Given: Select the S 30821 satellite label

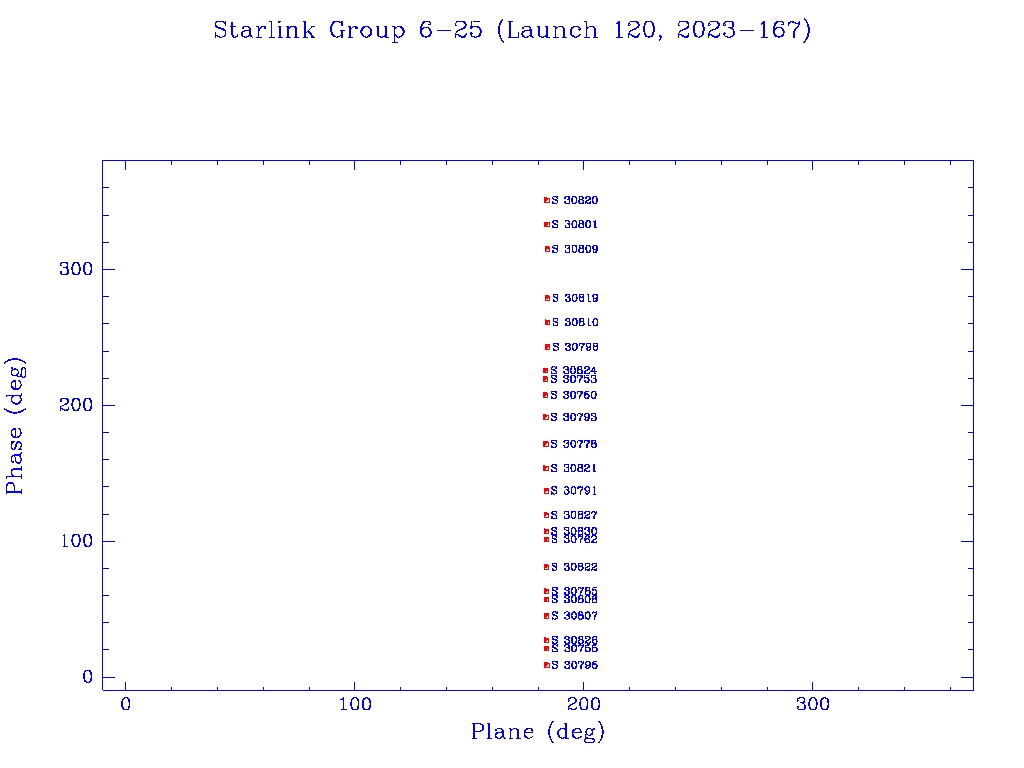Looking at the screenshot, I should coord(573,468).
